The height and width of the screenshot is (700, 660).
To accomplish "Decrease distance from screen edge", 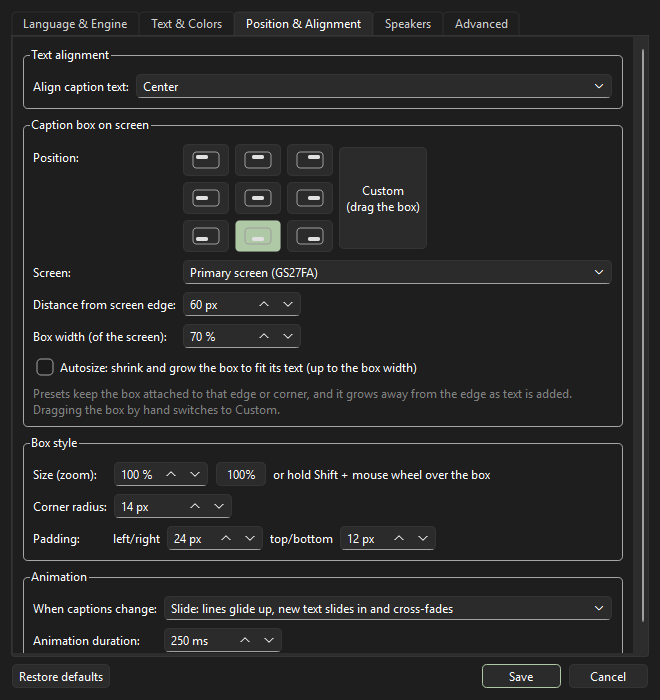I will (288, 304).
